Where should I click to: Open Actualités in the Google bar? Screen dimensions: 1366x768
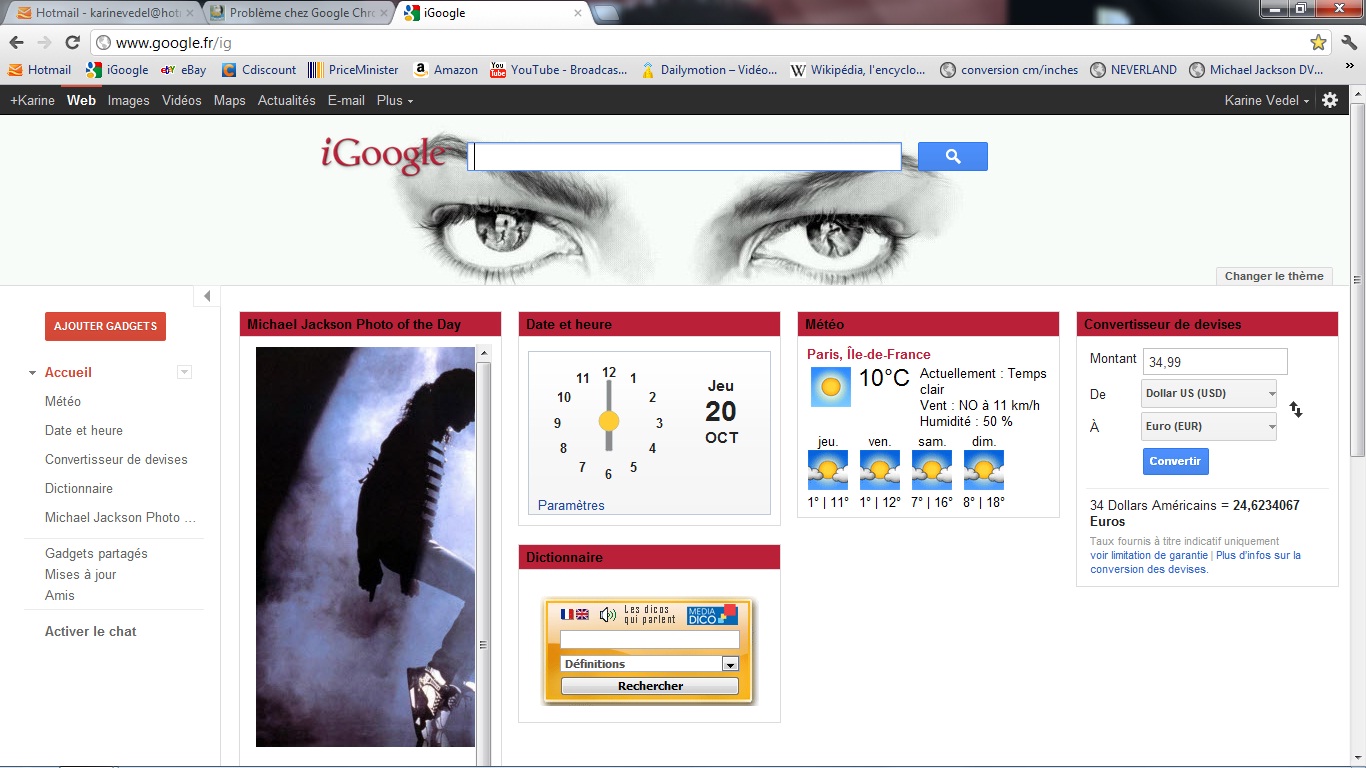click(287, 100)
